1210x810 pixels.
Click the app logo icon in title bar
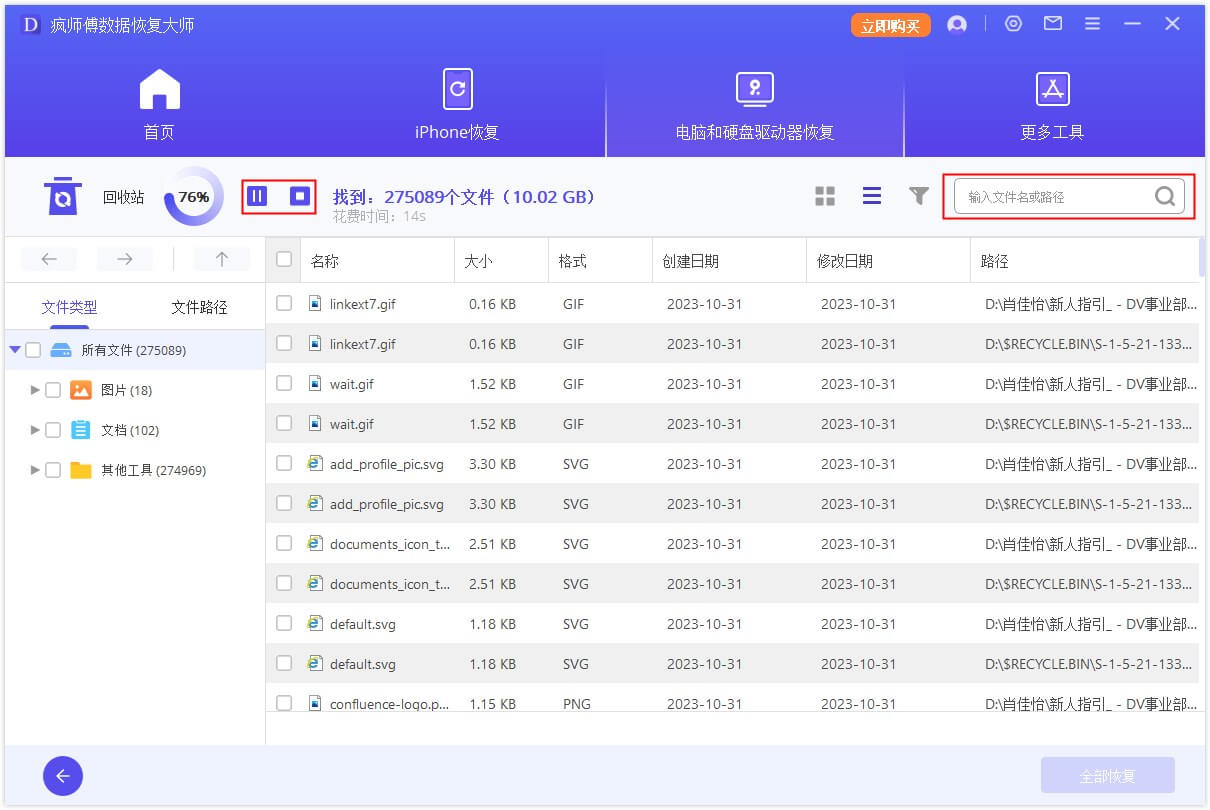31,24
